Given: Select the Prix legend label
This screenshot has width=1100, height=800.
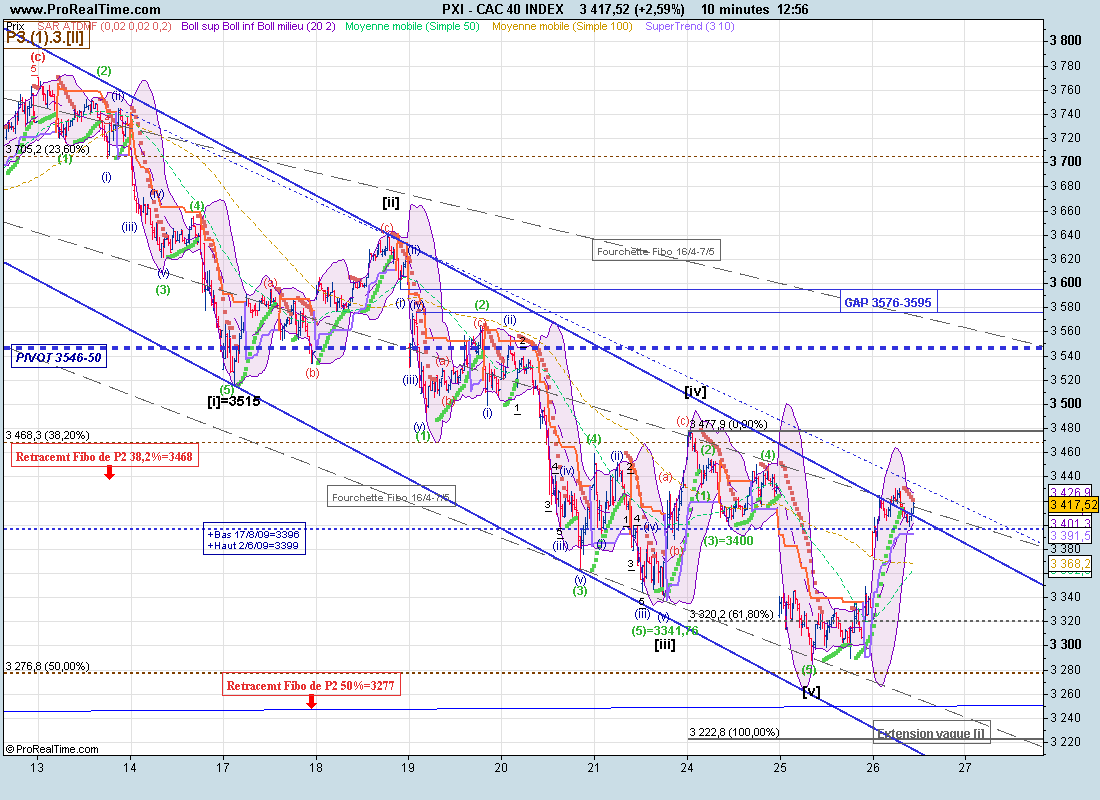Looking at the screenshot, I should (15, 26).
